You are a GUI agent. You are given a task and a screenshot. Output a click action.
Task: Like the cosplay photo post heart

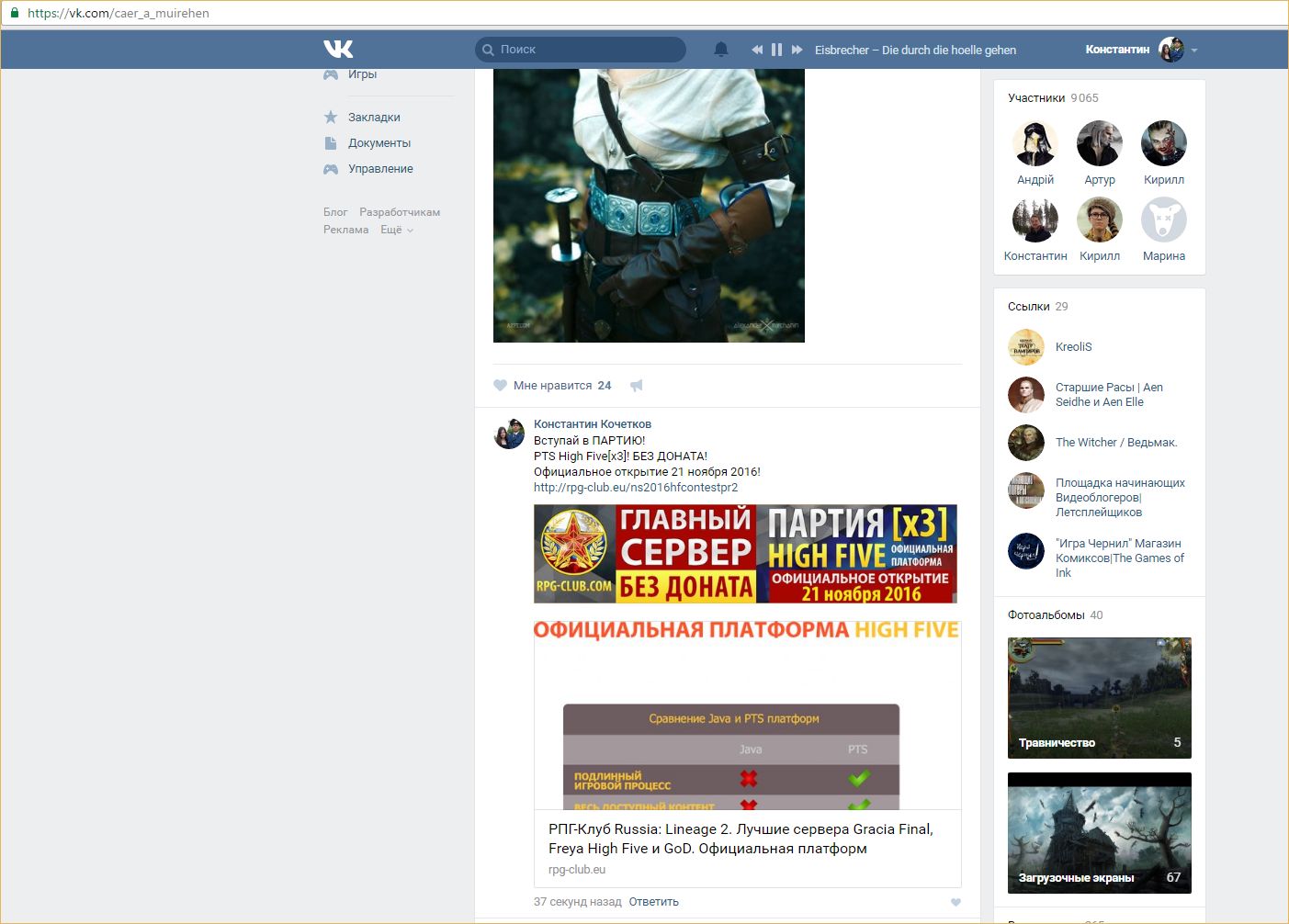[500, 386]
